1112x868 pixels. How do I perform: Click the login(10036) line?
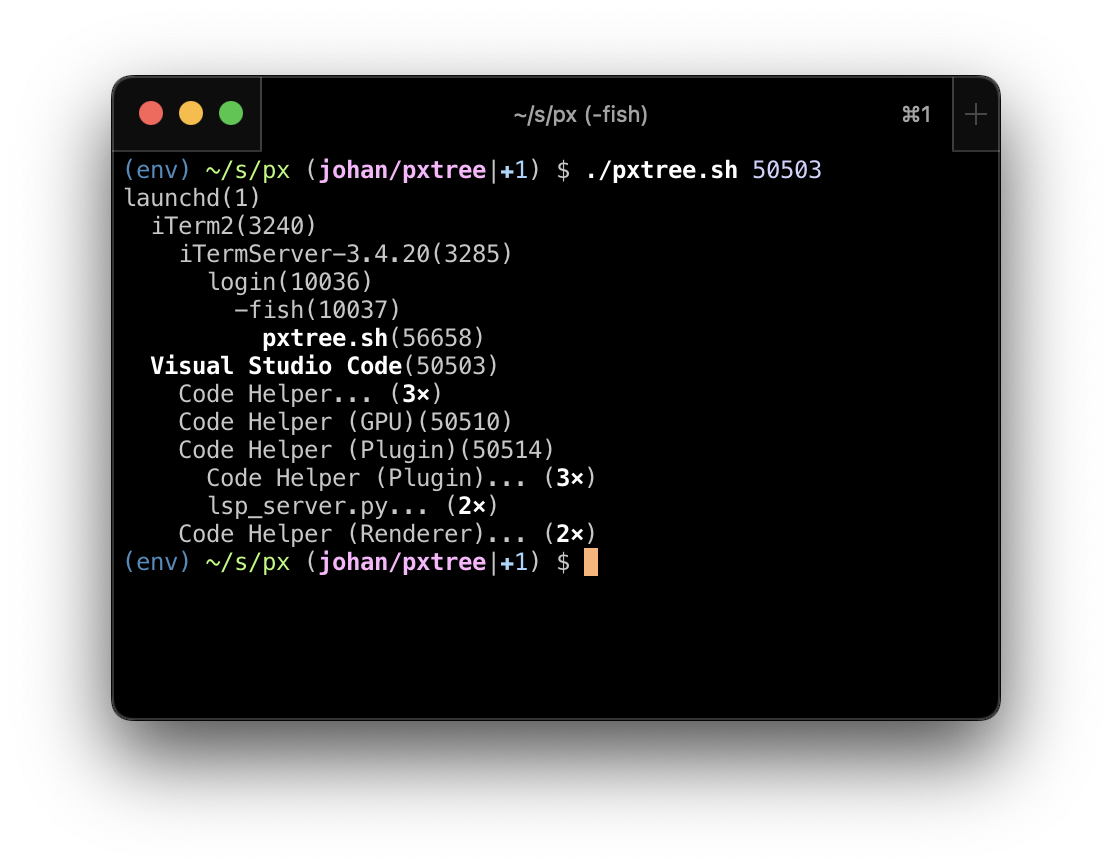(x=289, y=282)
